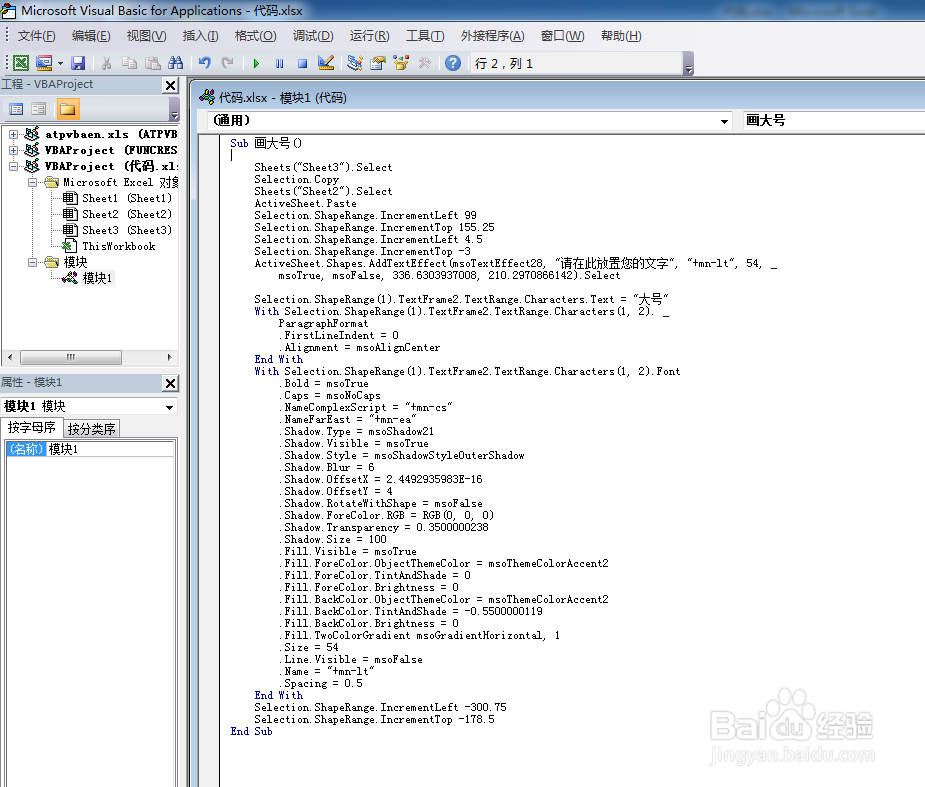Open the Toolbox icon
This screenshot has height=787, width=925.
[424, 63]
